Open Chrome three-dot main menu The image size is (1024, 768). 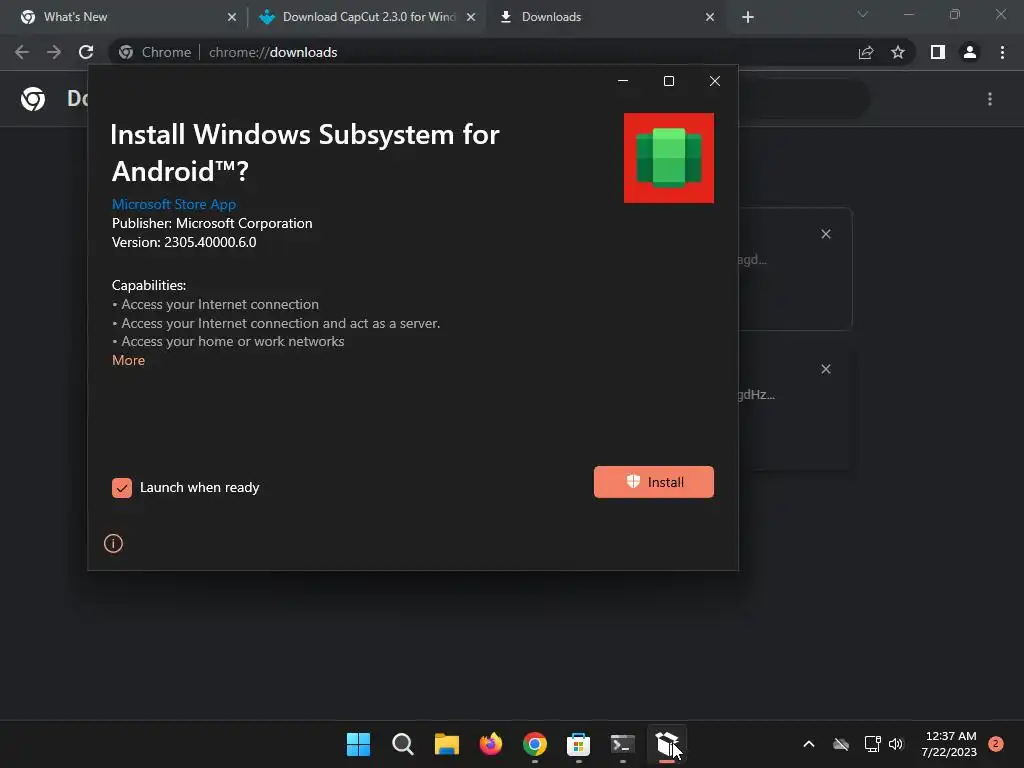(x=1002, y=52)
